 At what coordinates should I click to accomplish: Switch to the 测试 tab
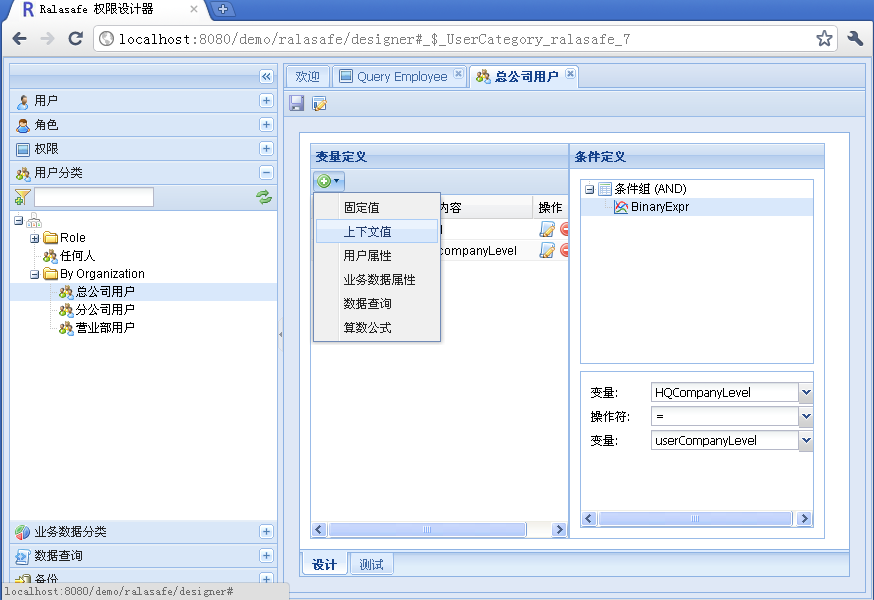point(371,564)
